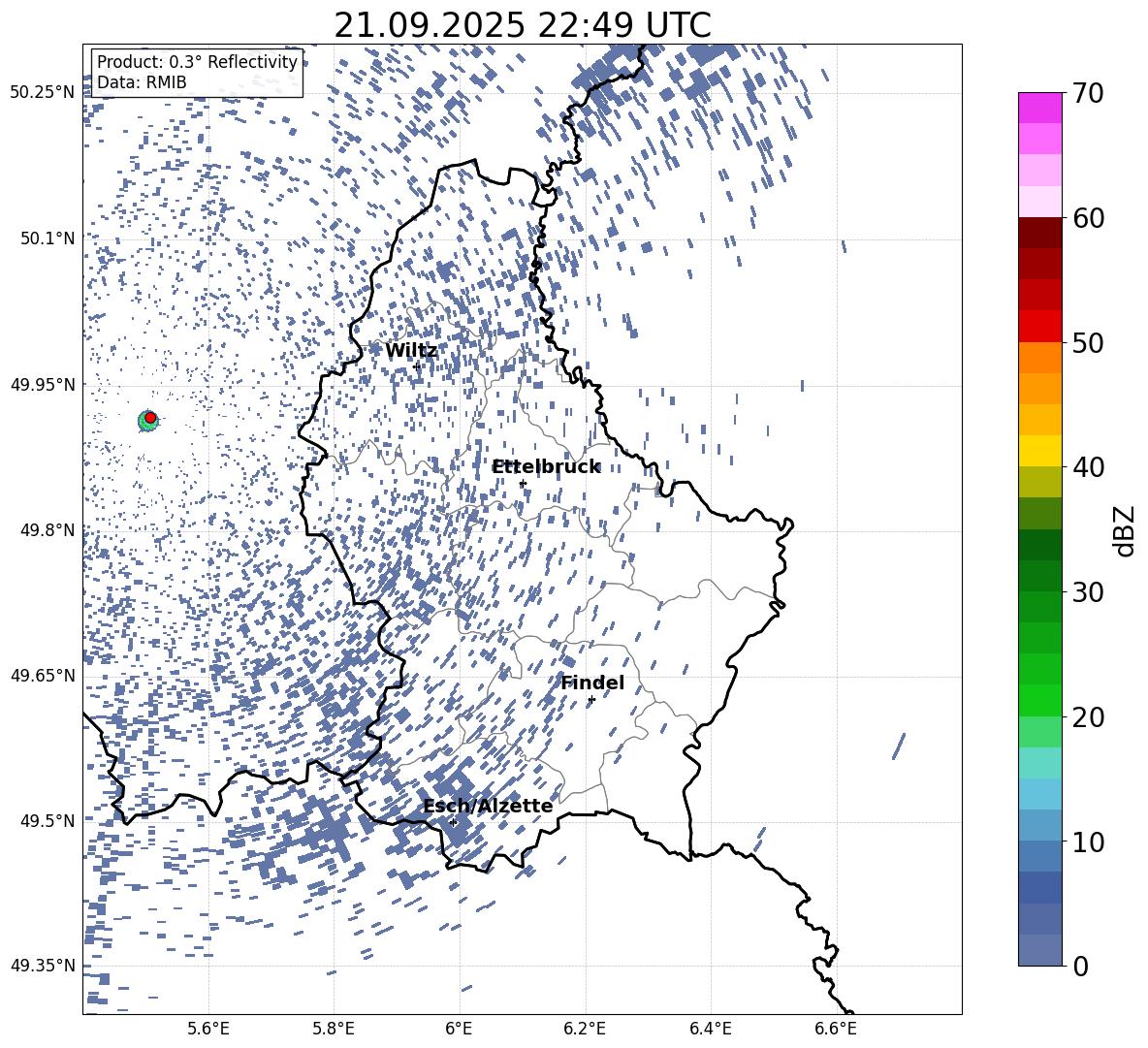Click the 6°E longitude label
The height and width of the screenshot is (1048, 1148).
(x=459, y=1029)
